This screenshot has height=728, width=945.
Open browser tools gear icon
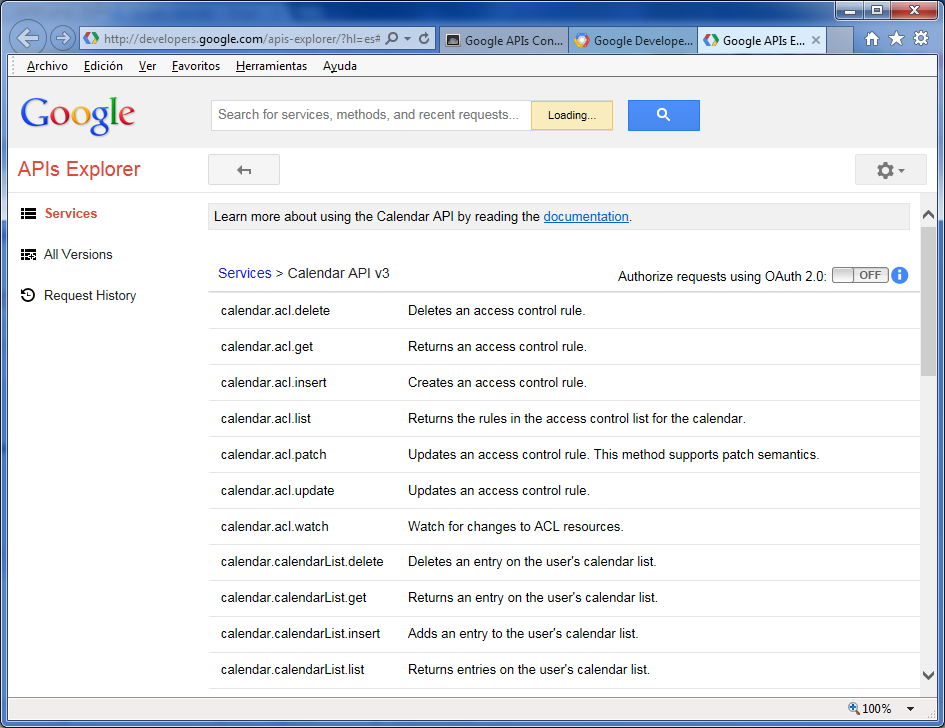[921, 39]
